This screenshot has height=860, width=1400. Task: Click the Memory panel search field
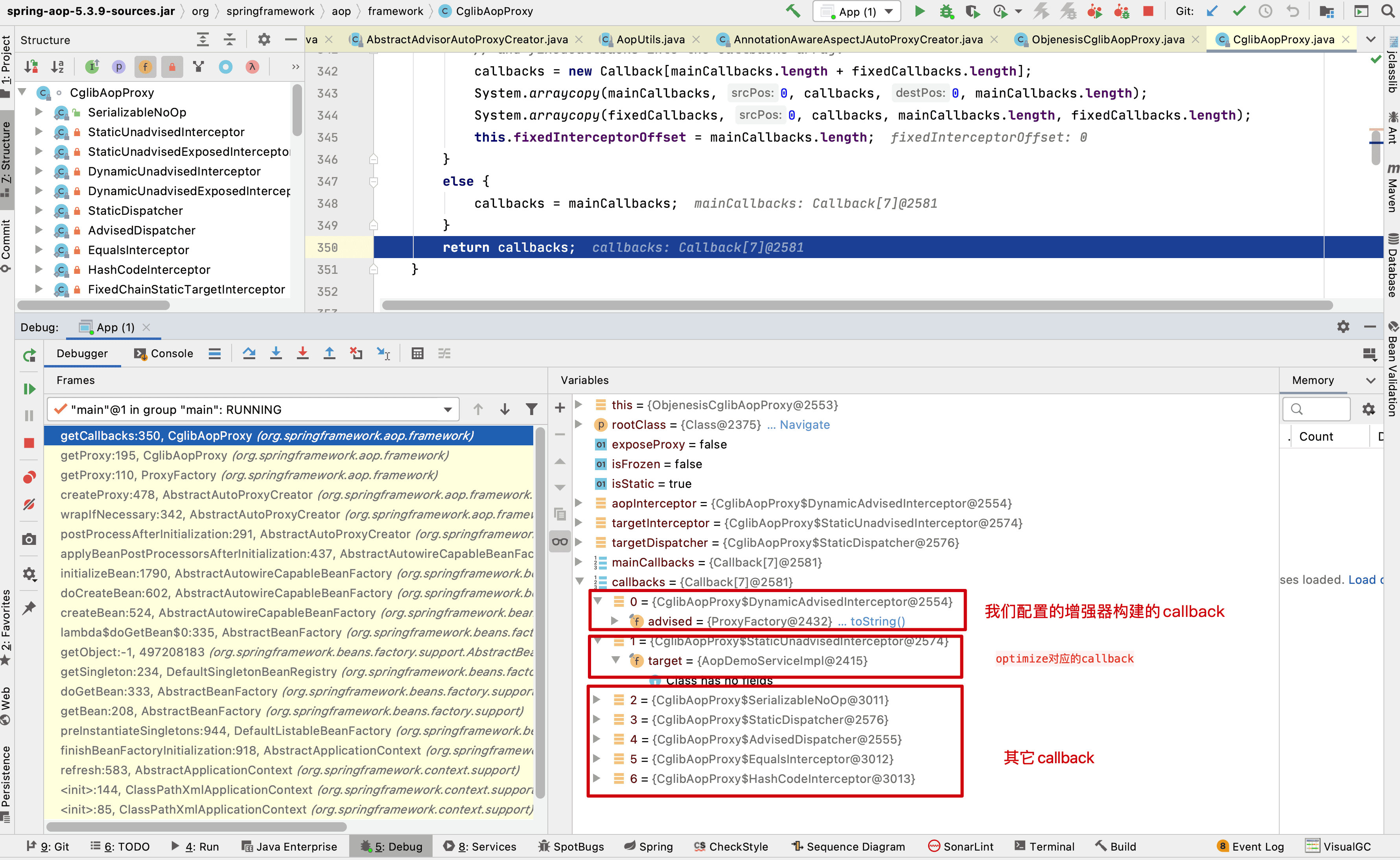coord(1317,409)
